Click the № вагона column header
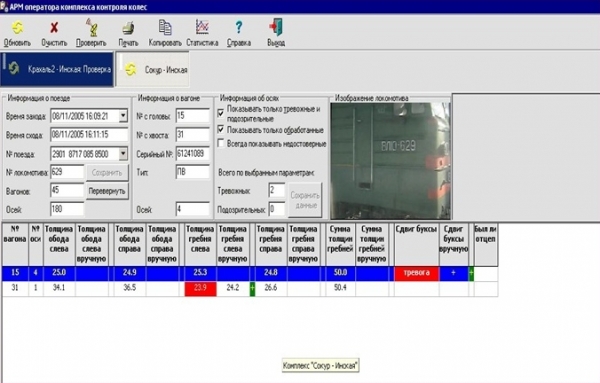 (15, 245)
